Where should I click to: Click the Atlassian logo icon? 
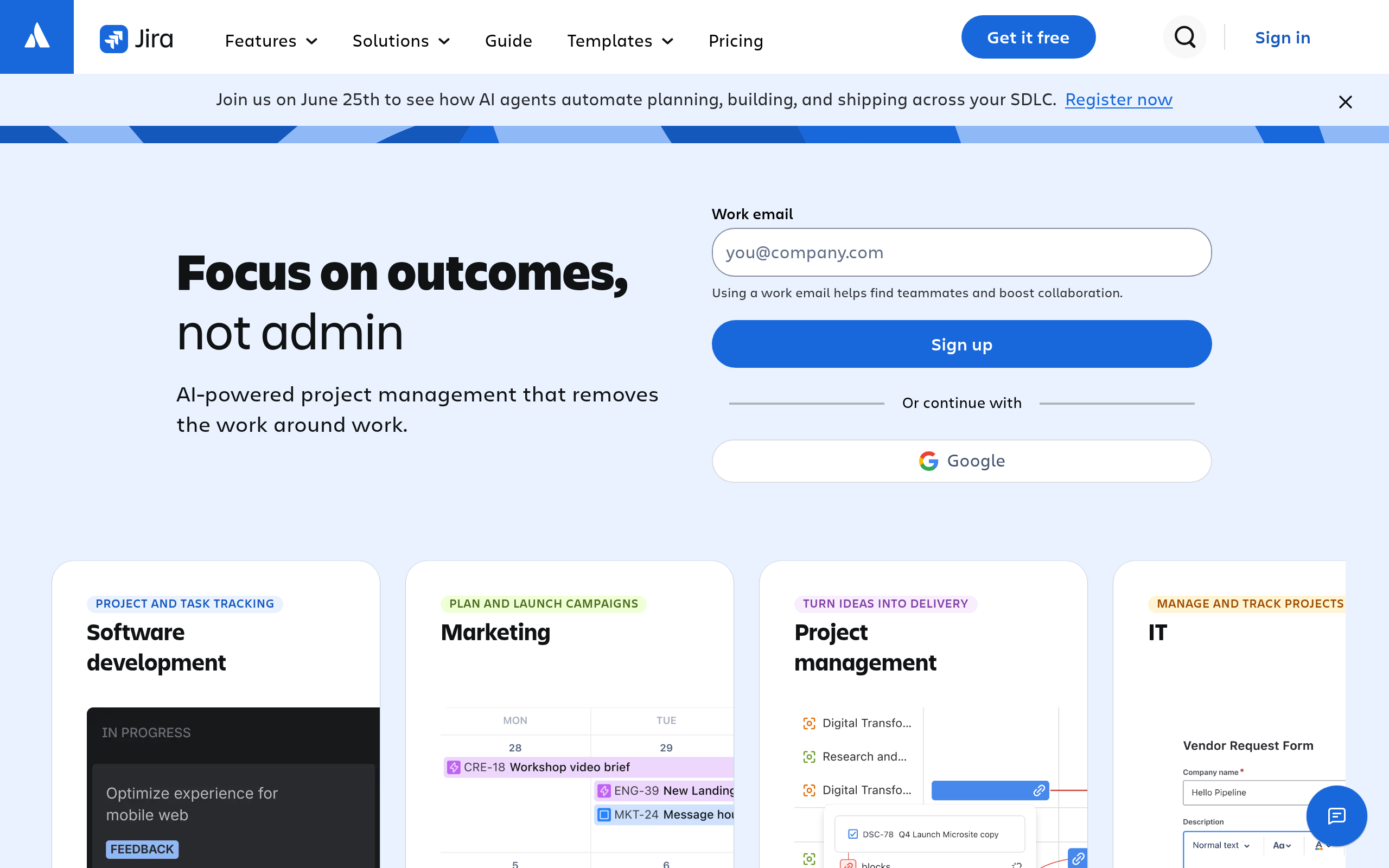[x=37, y=37]
